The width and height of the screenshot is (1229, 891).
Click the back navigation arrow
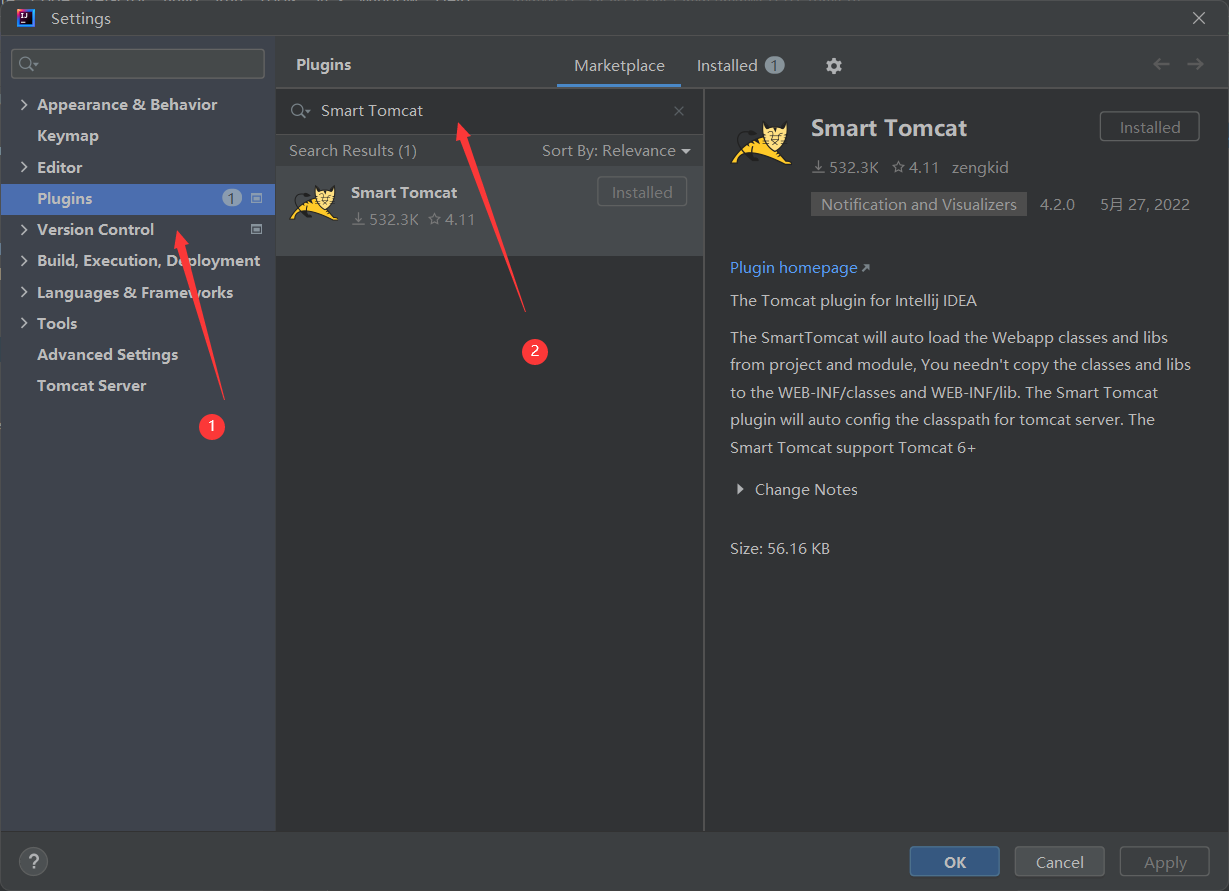[x=1161, y=65]
